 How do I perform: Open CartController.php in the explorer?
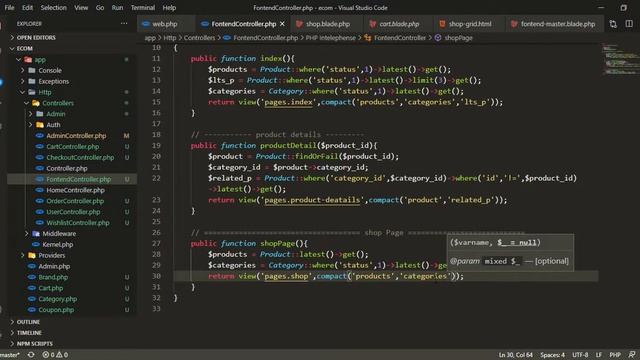pyautogui.click(x=73, y=147)
